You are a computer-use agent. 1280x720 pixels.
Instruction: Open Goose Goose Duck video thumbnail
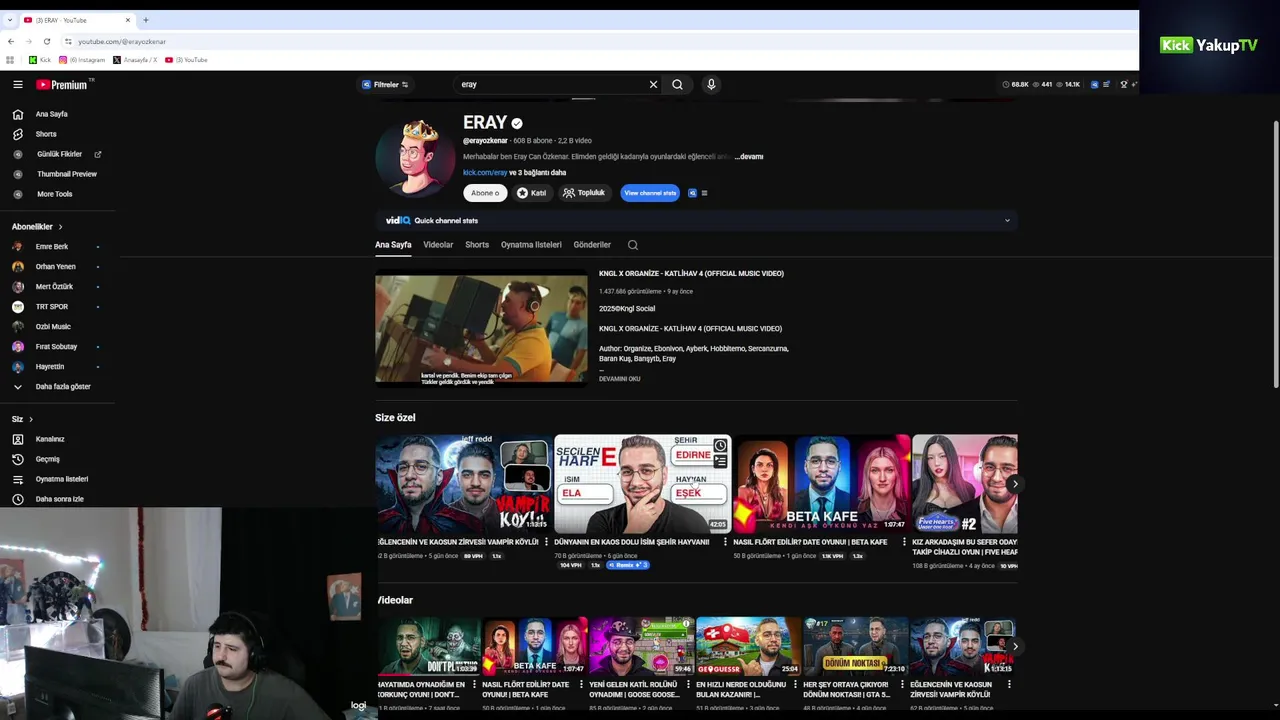[641, 647]
